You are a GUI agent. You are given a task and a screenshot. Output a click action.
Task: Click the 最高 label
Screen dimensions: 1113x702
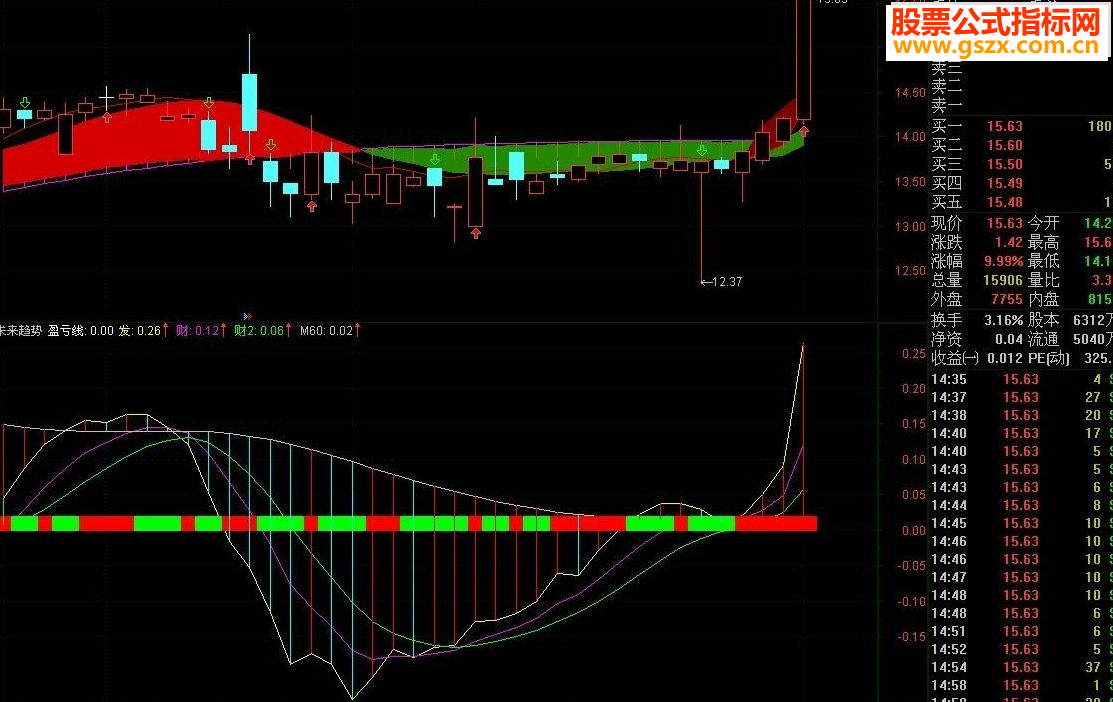click(x=1043, y=243)
